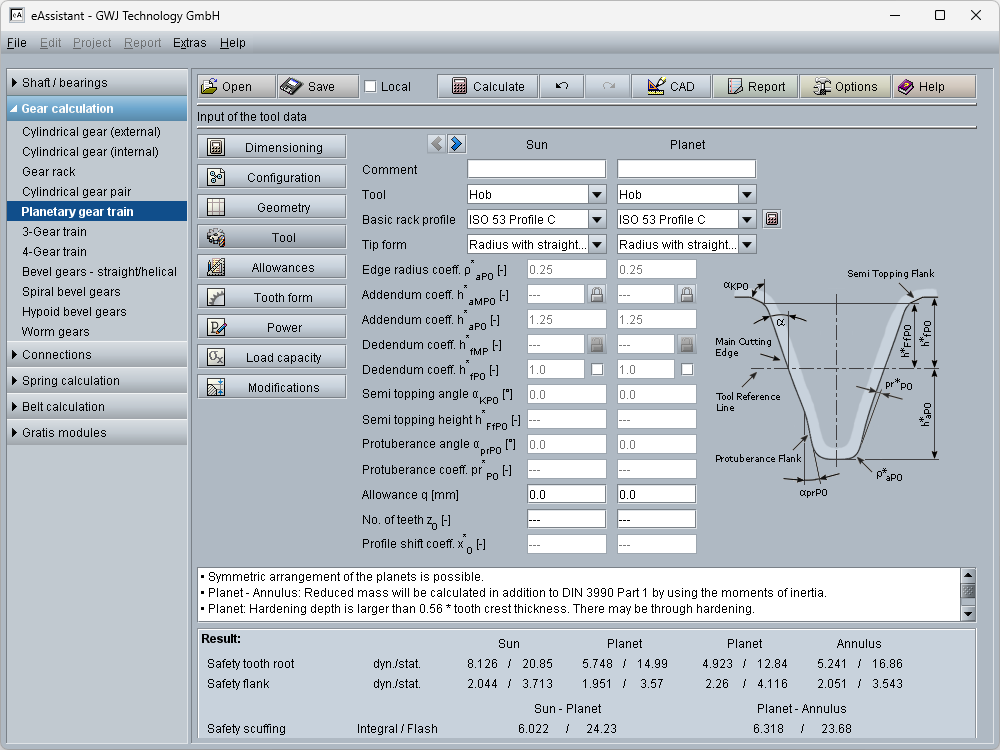1000x750 pixels.
Task: Click calculator icon beside Planet rack profile
Action: click(772, 219)
